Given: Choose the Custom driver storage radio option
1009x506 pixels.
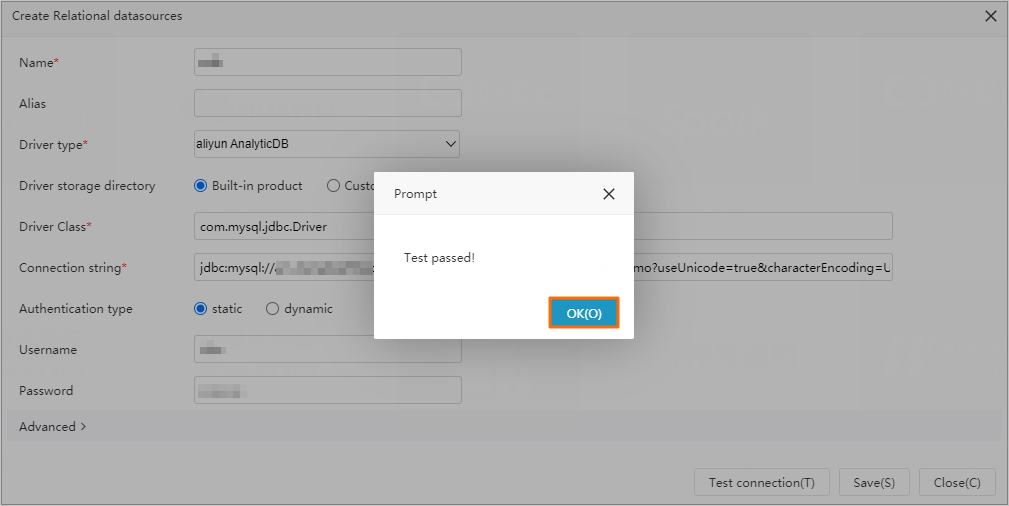Looking at the screenshot, I should click(334, 186).
